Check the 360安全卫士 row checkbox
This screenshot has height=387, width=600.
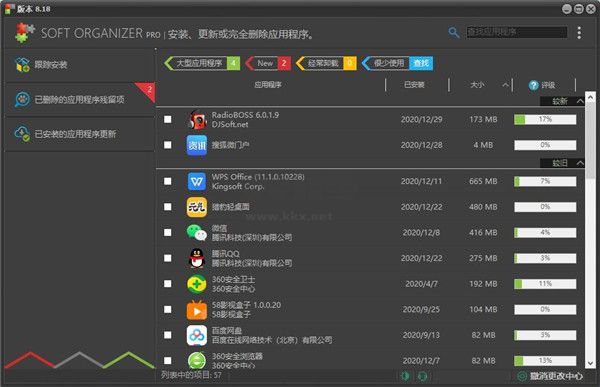click(x=168, y=284)
